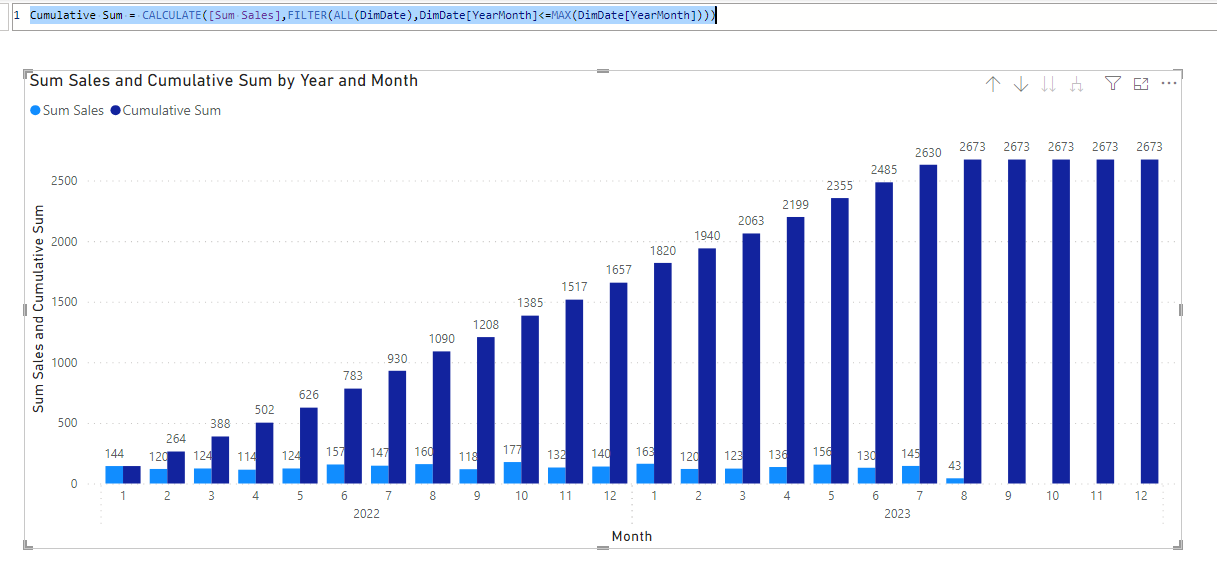Select the Sum Sales bar labeled 177
The height and width of the screenshot is (562, 1217).
512,473
